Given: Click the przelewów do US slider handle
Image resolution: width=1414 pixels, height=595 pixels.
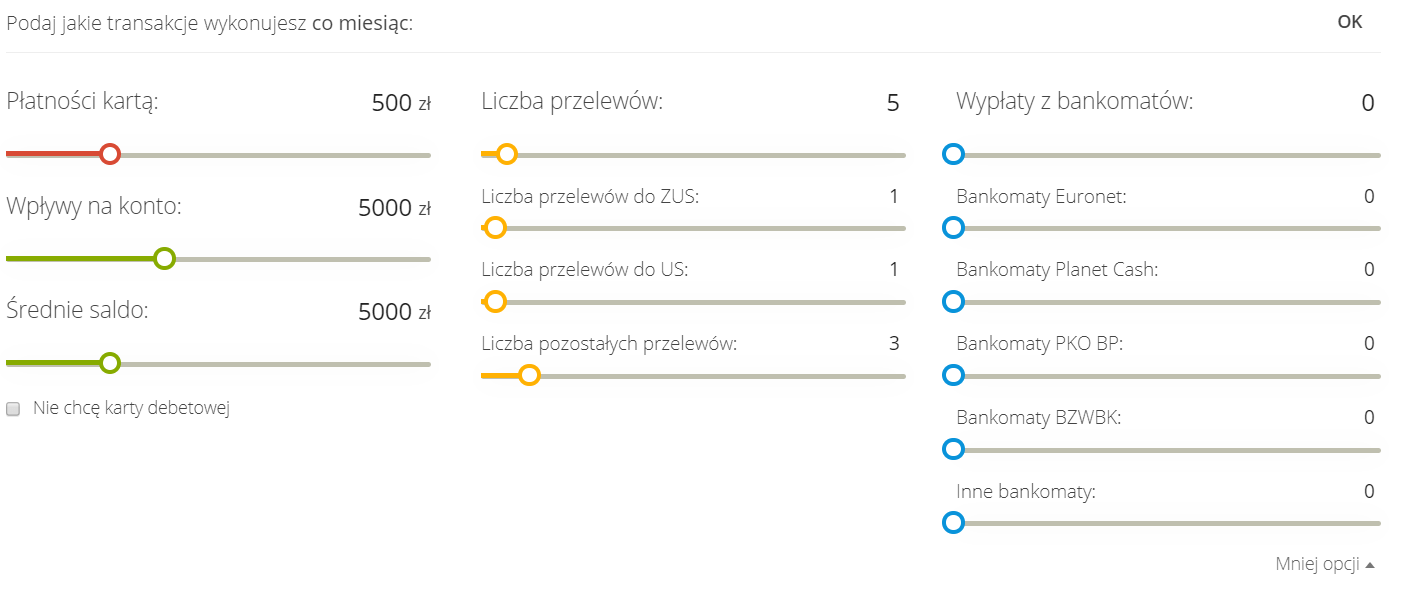Looking at the screenshot, I should [x=495, y=301].
